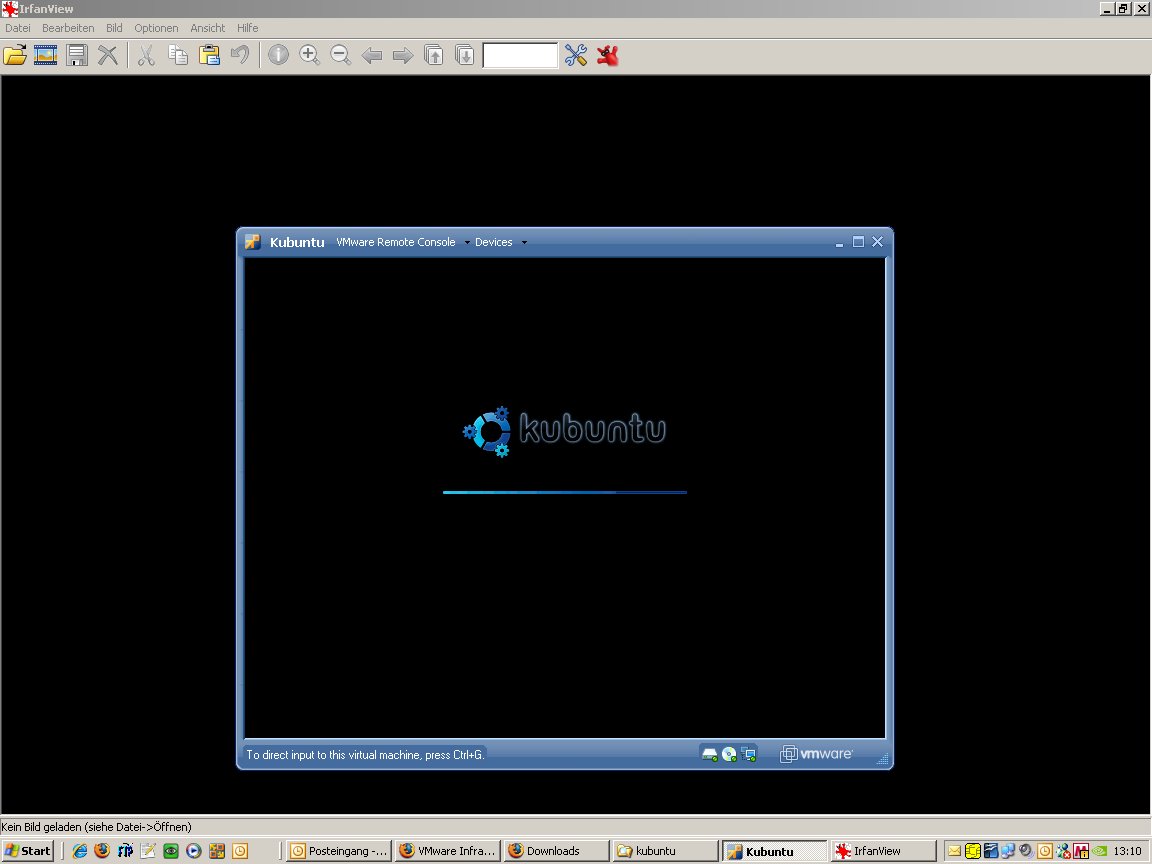The height and width of the screenshot is (864, 1152).
Task: Open the Bearbeiten menu
Action: click(x=68, y=28)
